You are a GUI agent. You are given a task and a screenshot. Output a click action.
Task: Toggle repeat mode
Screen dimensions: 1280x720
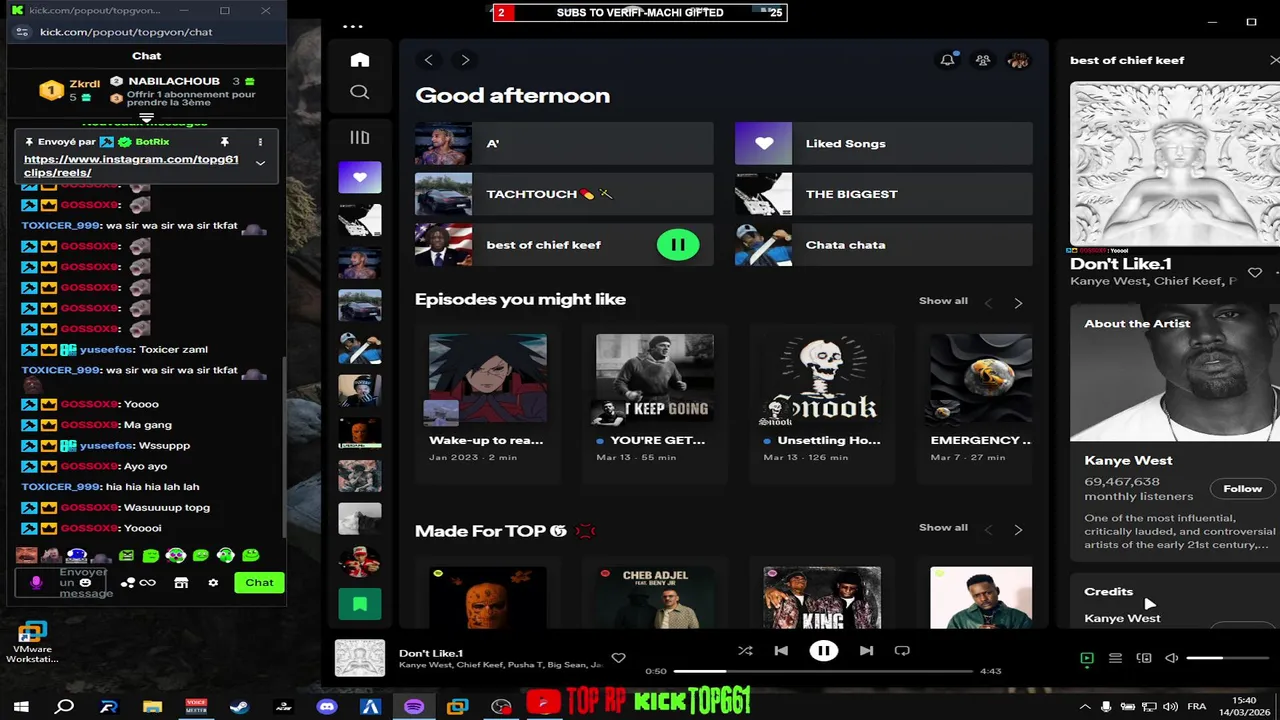tap(902, 651)
